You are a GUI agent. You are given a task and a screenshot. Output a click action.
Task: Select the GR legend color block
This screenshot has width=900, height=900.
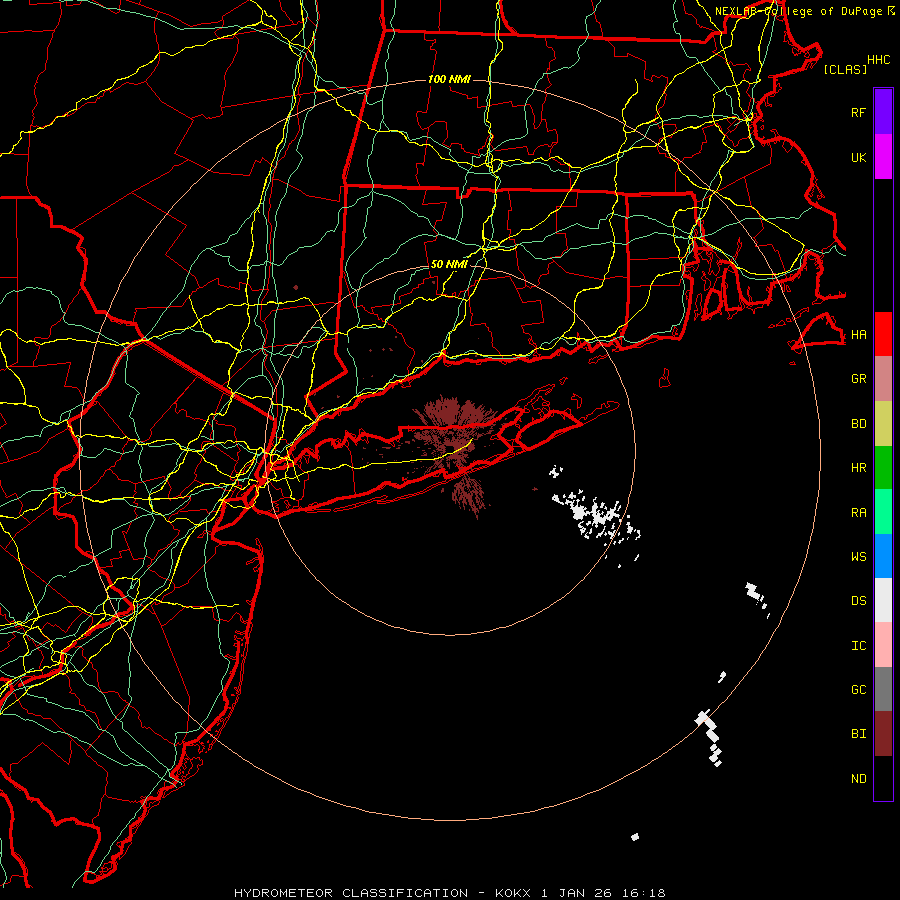click(883, 379)
